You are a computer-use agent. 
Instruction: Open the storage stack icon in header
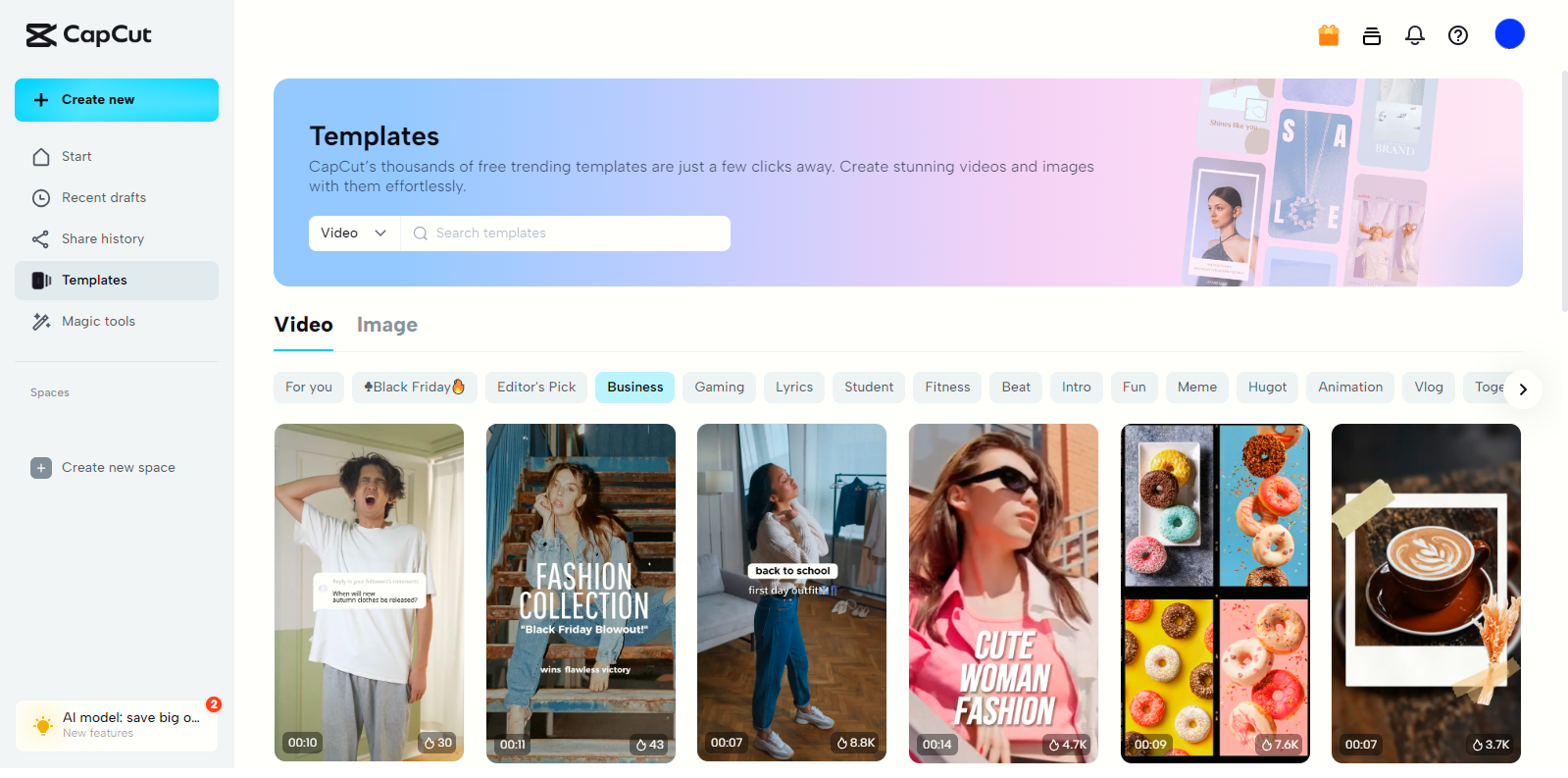pyautogui.click(x=1372, y=35)
